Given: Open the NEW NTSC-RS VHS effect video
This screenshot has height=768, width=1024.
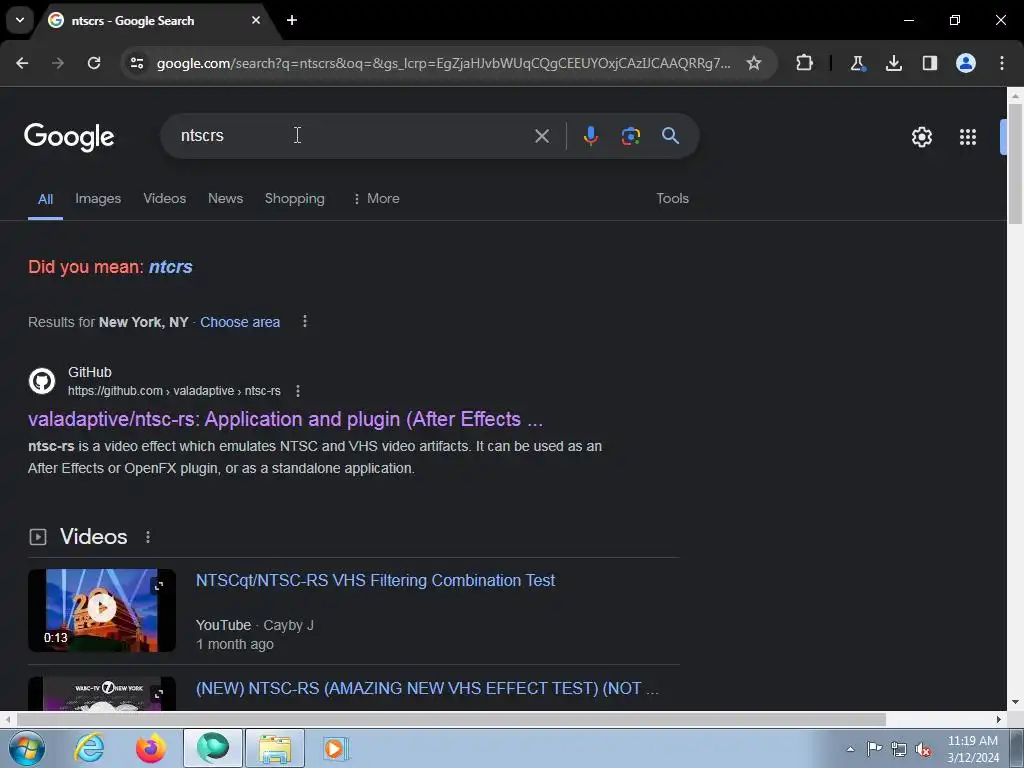Looking at the screenshot, I should pos(427,688).
